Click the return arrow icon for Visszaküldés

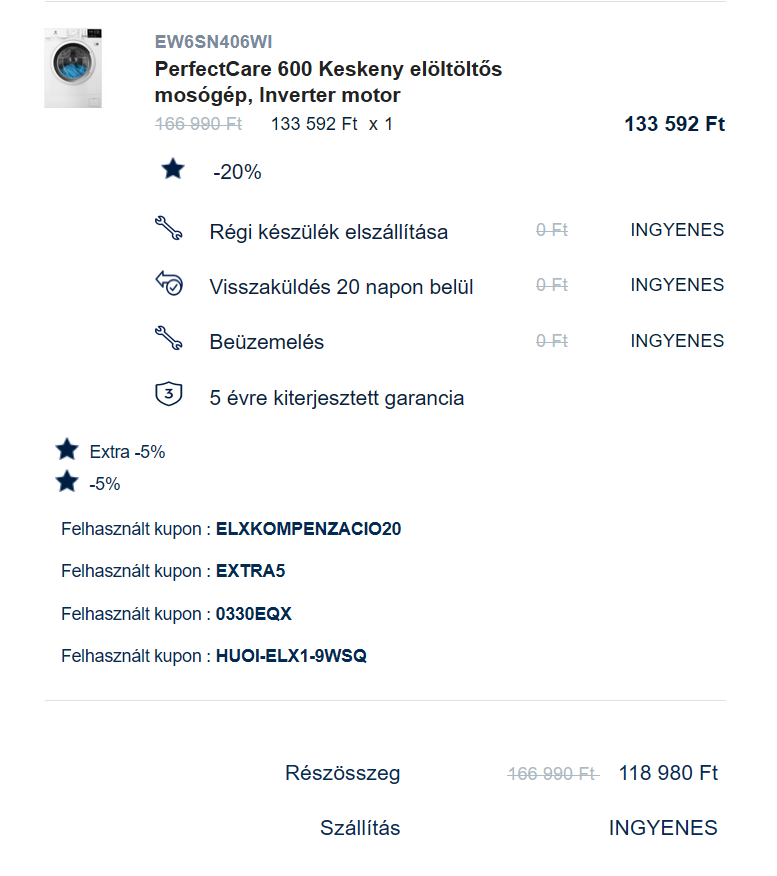click(x=169, y=283)
